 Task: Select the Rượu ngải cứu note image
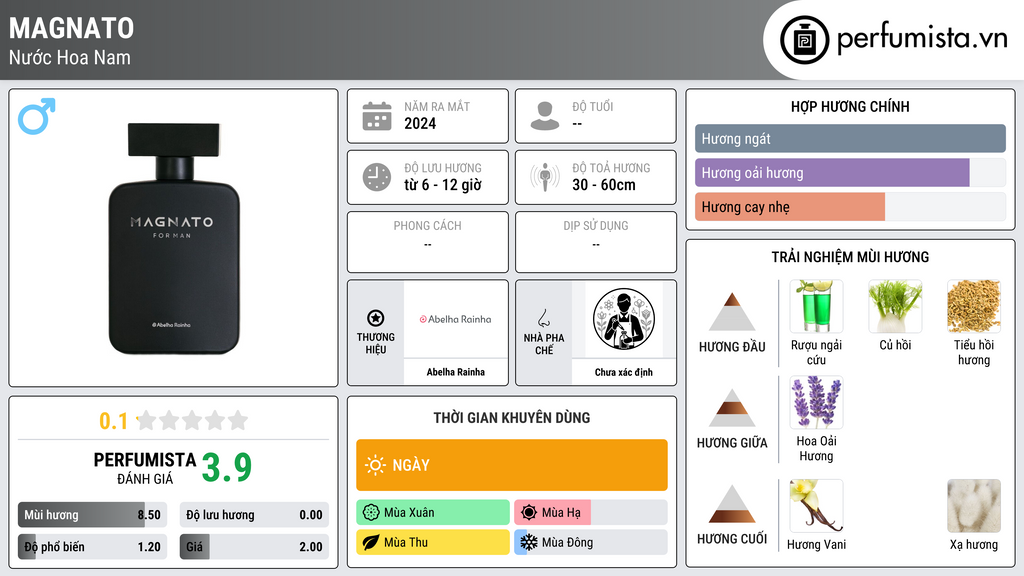816,306
